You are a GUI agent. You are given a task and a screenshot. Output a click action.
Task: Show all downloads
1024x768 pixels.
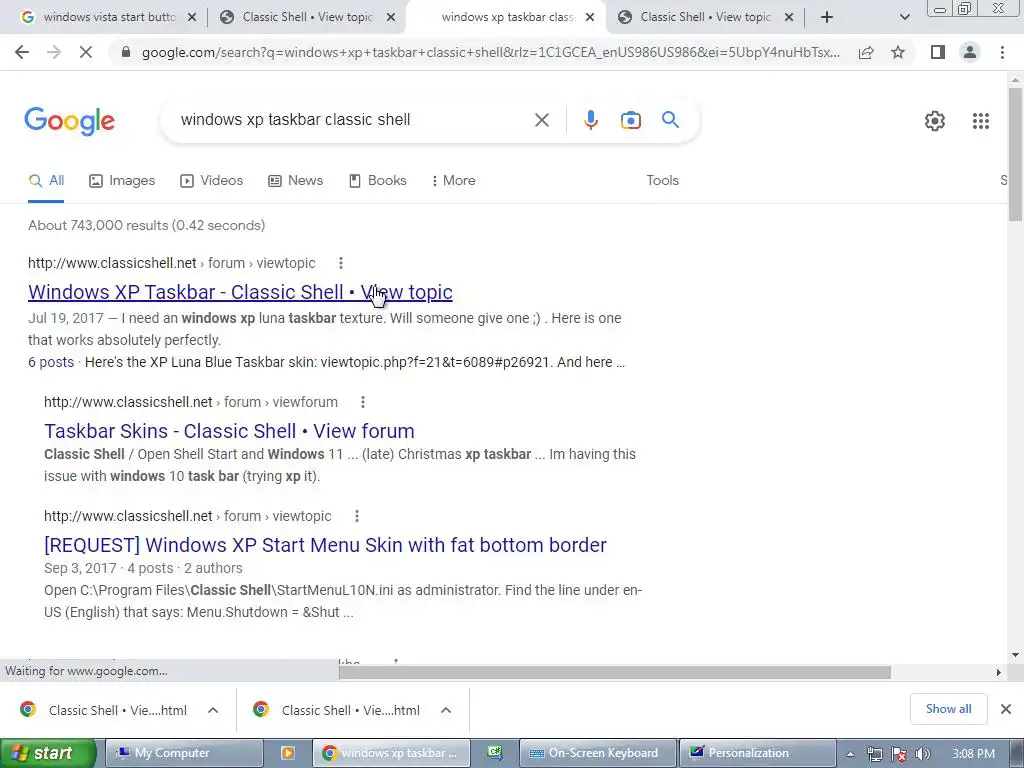tap(948, 709)
